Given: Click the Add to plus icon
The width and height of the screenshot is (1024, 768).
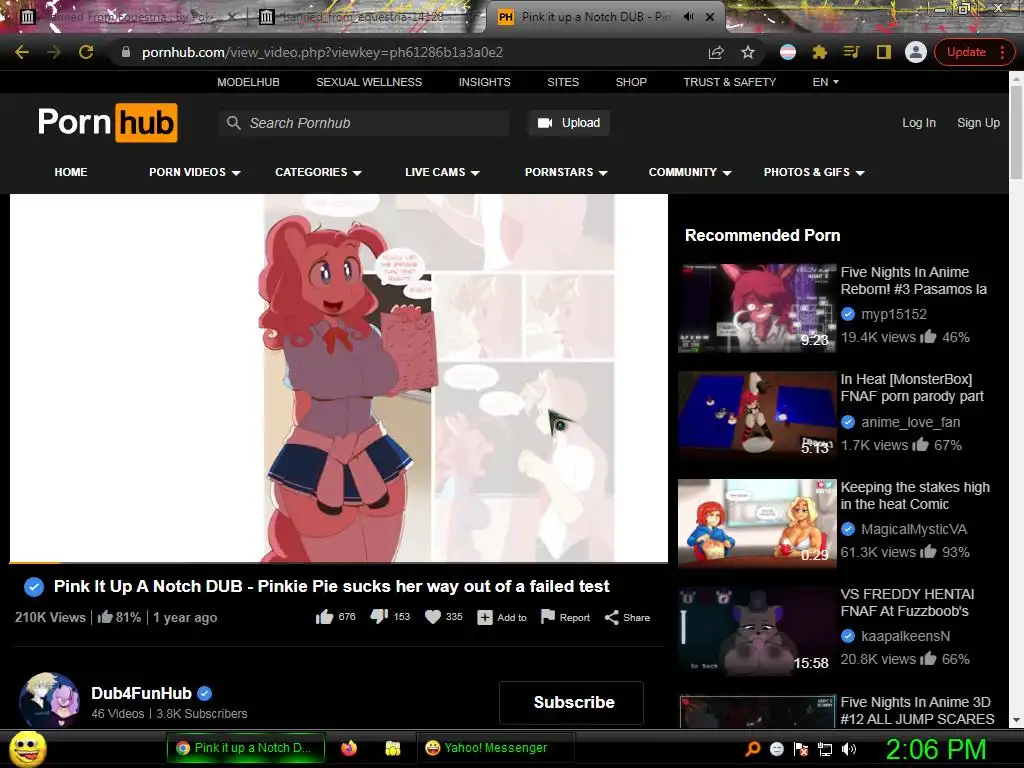Looking at the screenshot, I should click(x=485, y=617).
